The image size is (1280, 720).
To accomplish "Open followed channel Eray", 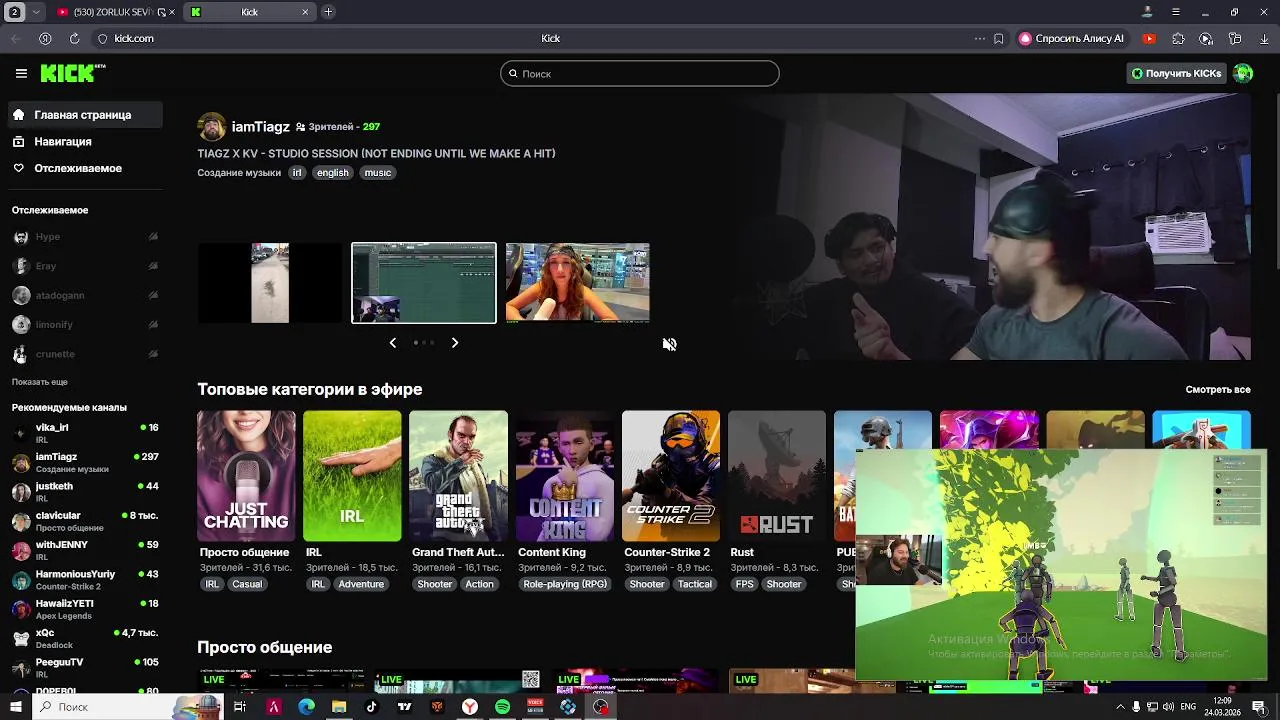I will click(x=85, y=266).
